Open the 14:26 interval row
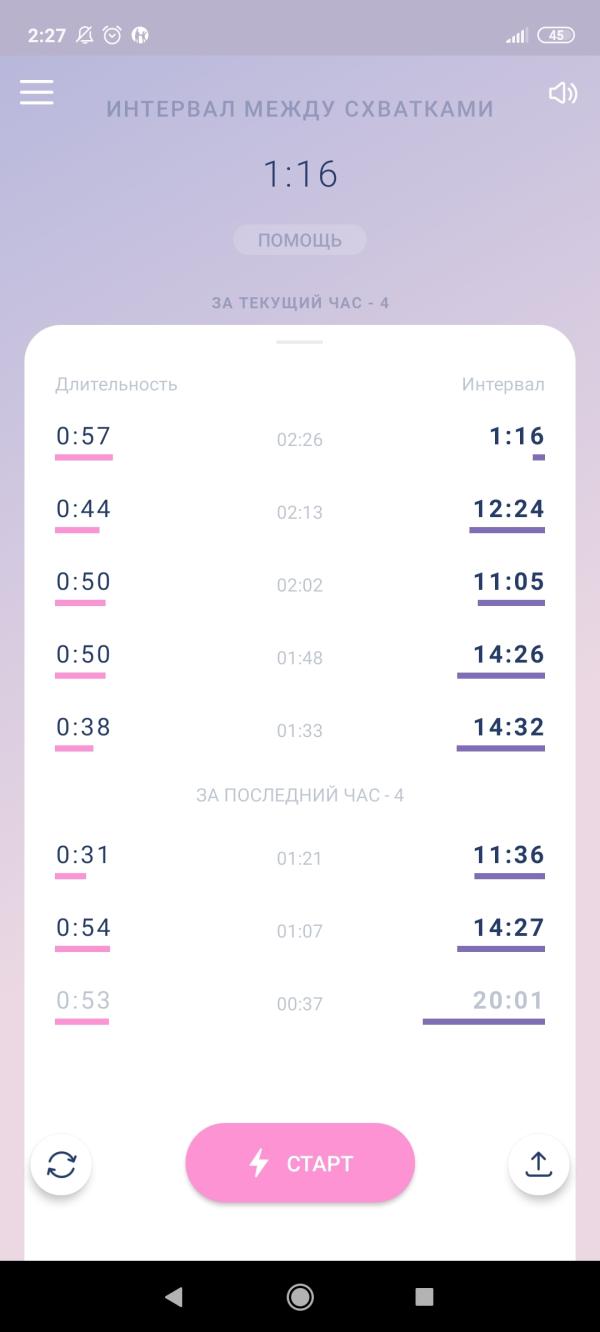Image resolution: width=600 pixels, height=1332 pixels. [x=300, y=657]
